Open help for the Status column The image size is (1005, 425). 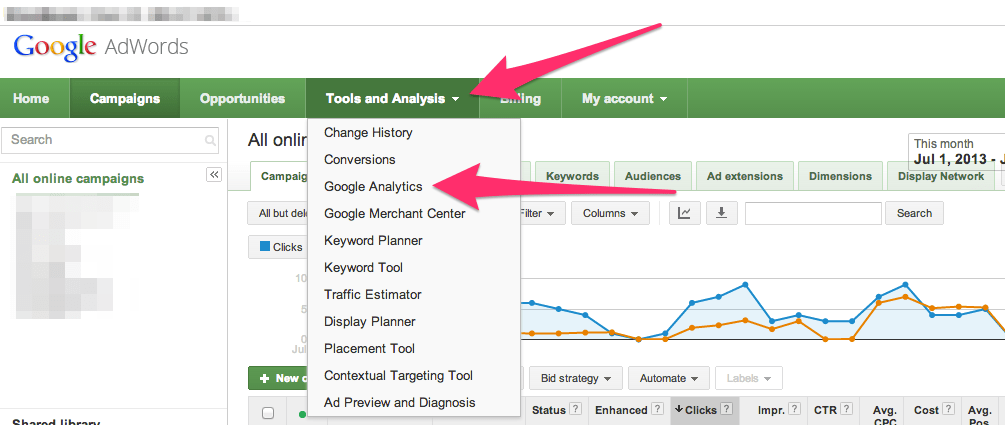tap(576, 410)
